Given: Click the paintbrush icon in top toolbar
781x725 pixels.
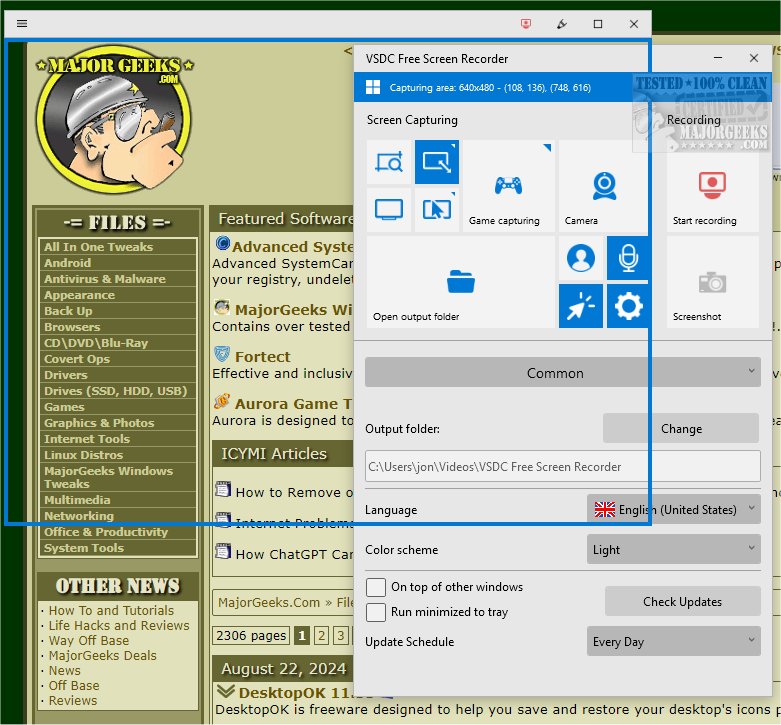Looking at the screenshot, I should pos(562,23).
